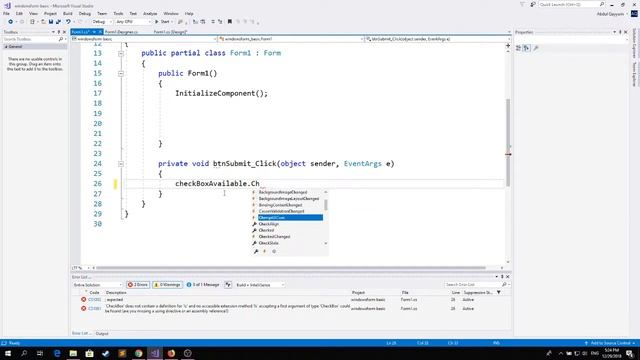The image size is (640, 360).
Task: Open the Debug configuration dropdown
Action: tap(101, 22)
